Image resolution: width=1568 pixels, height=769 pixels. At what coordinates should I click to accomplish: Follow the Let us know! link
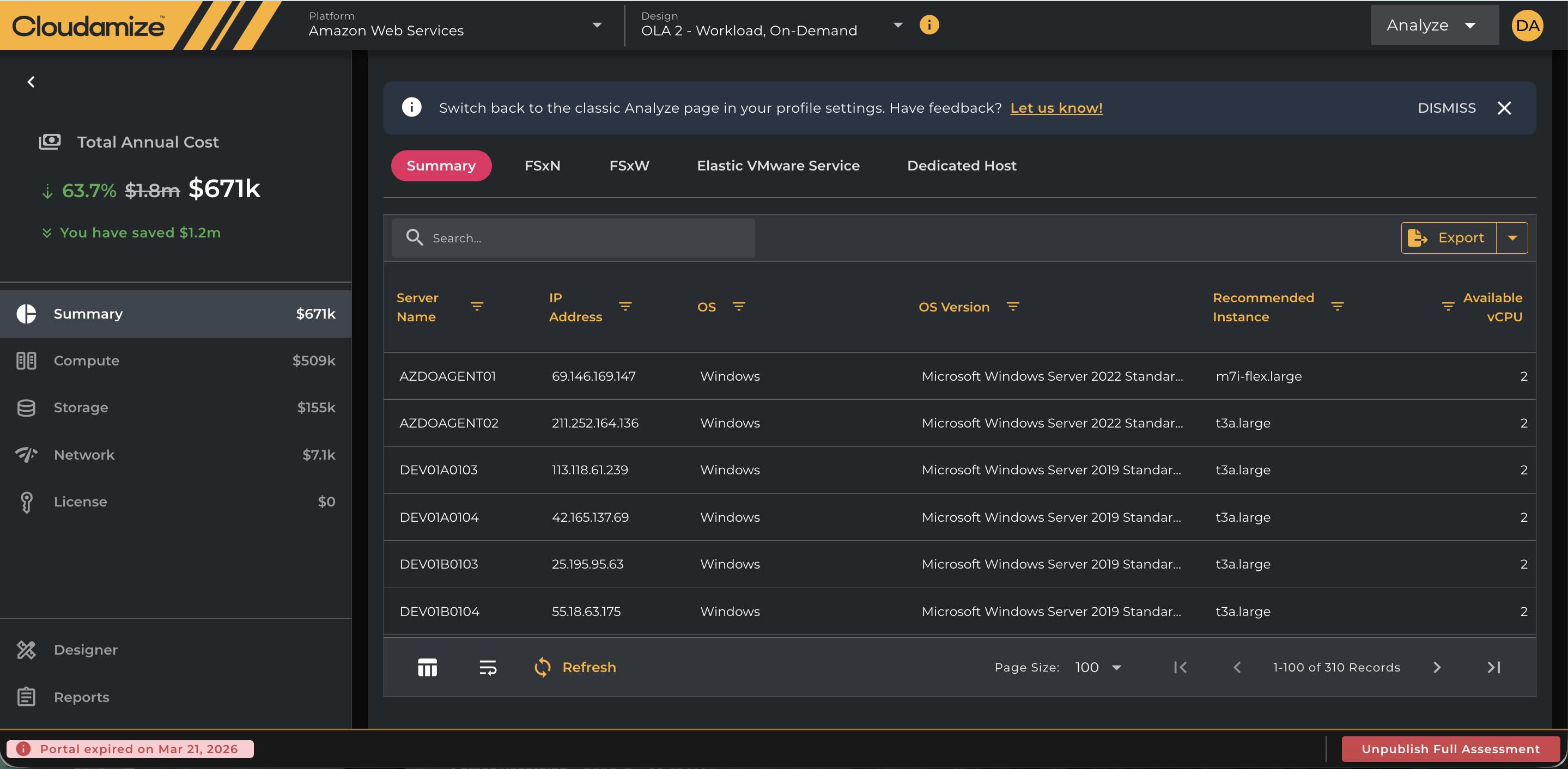(1056, 108)
